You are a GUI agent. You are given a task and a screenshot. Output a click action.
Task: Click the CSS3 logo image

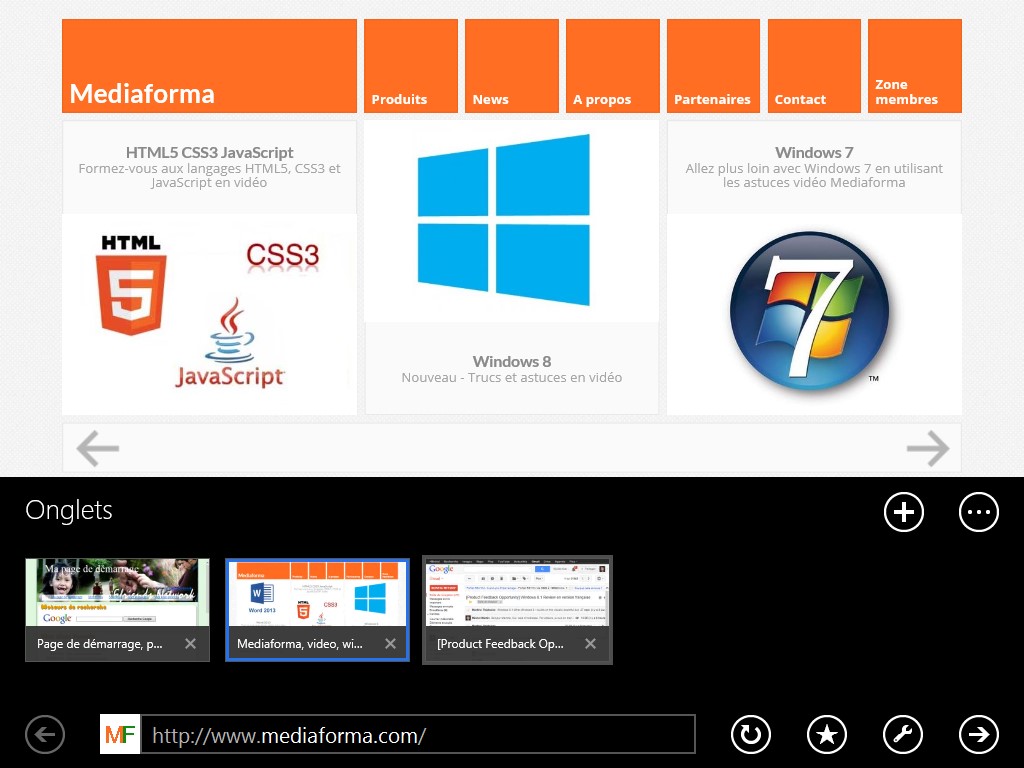(283, 255)
